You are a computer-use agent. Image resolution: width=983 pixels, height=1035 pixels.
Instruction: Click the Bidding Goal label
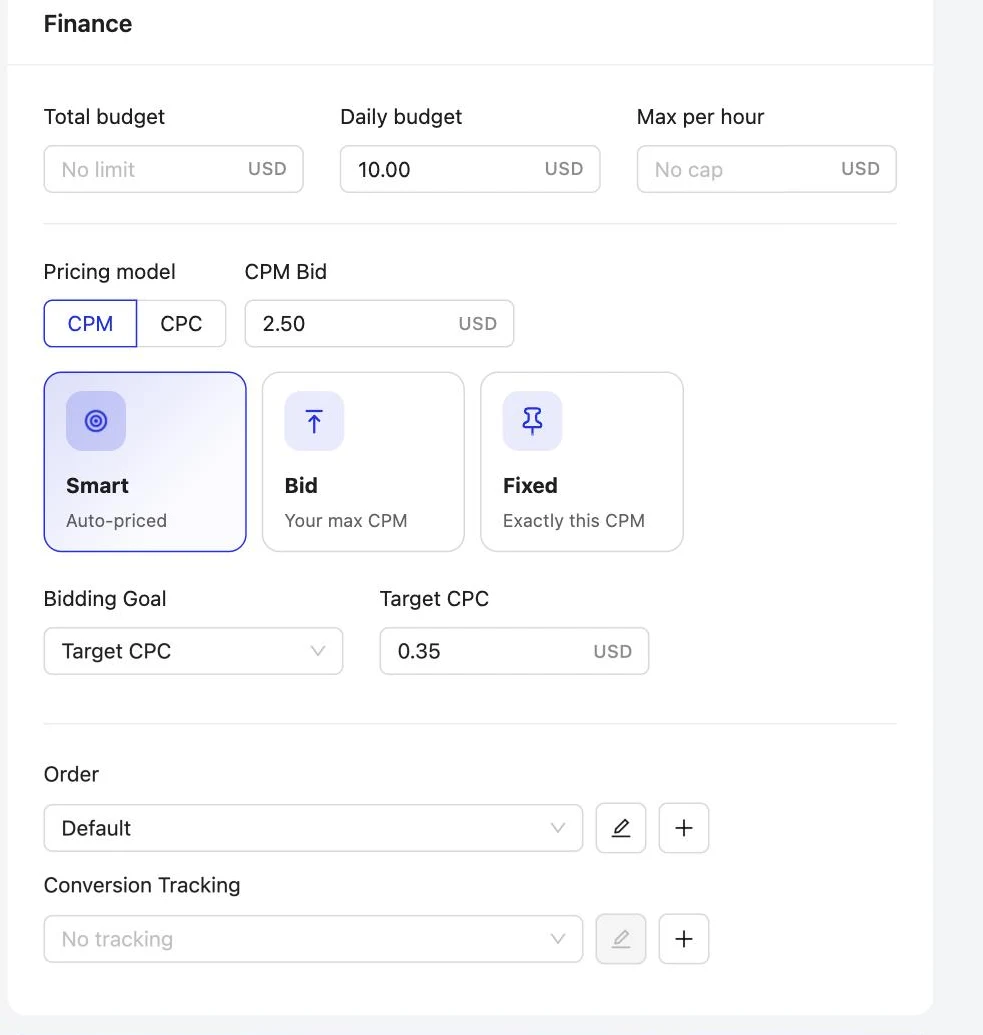pos(105,599)
